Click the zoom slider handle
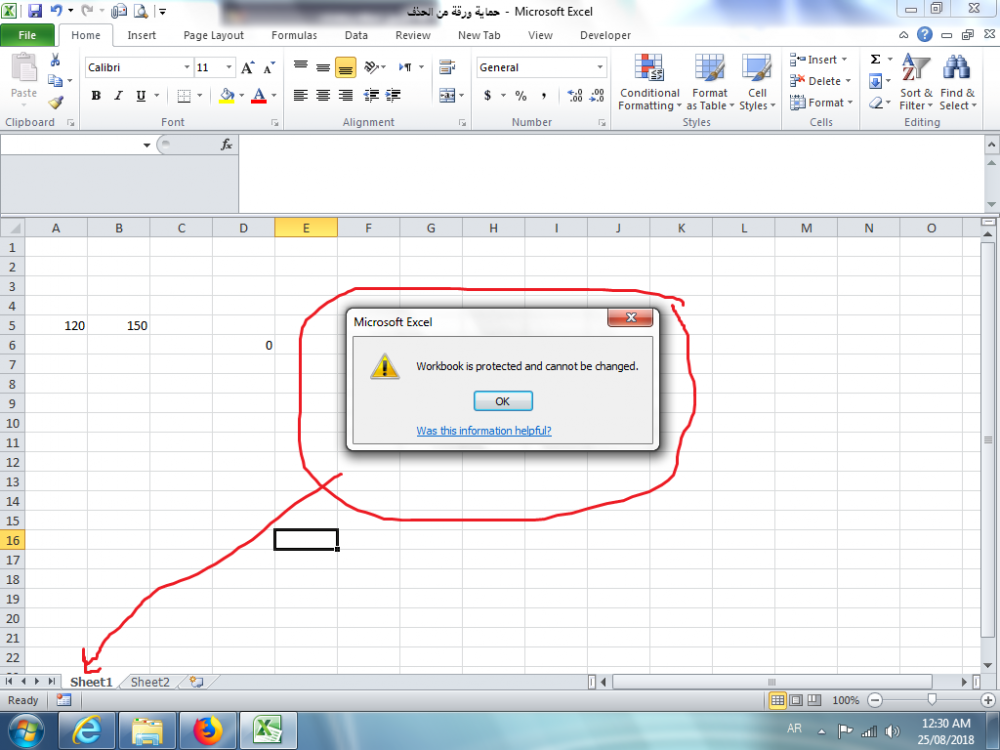Viewport: 1000px width, 750px height. coord(932,700)
